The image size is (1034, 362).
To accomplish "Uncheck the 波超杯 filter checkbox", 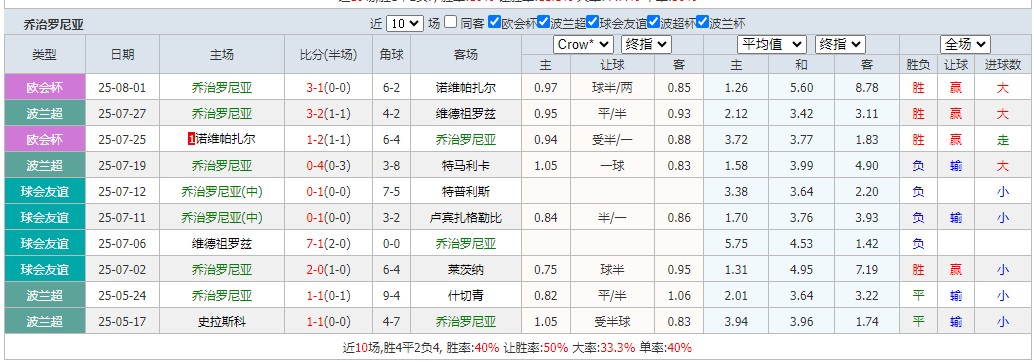I will coord(654,22).
